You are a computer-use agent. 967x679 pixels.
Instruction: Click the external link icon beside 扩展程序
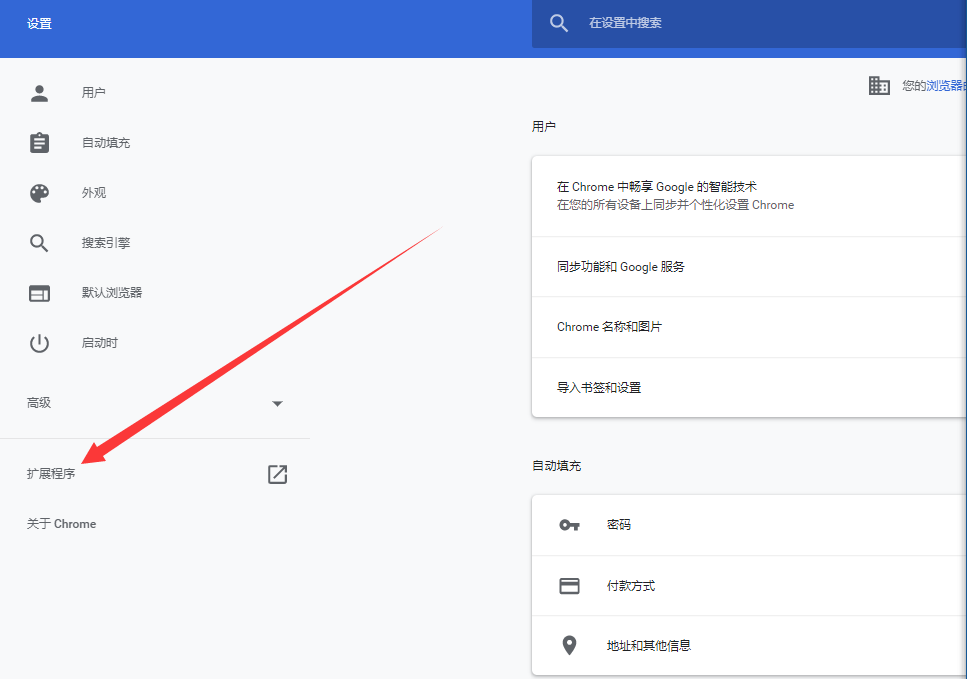click(278, 474)
